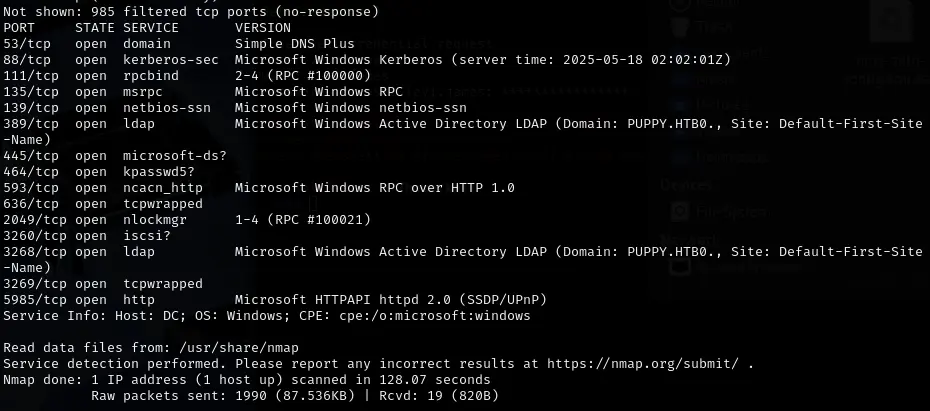Open the https://nmap.org/submit/ link
The image size is (930, 411).
(643, 364)
